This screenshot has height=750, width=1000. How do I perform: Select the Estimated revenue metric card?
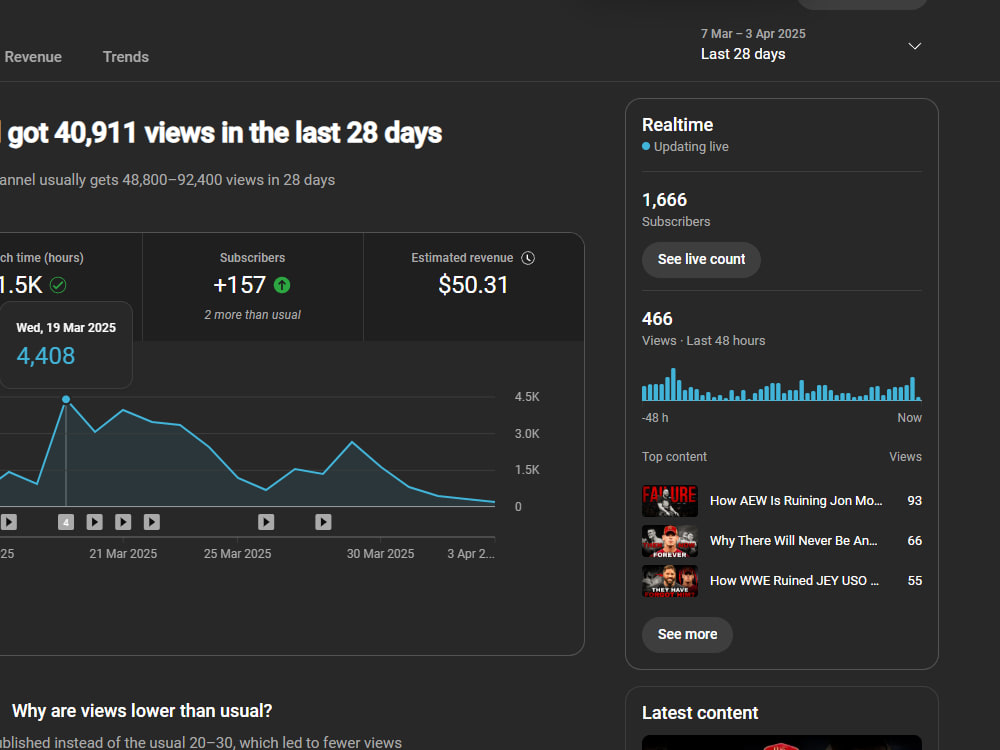click(473, 287)
